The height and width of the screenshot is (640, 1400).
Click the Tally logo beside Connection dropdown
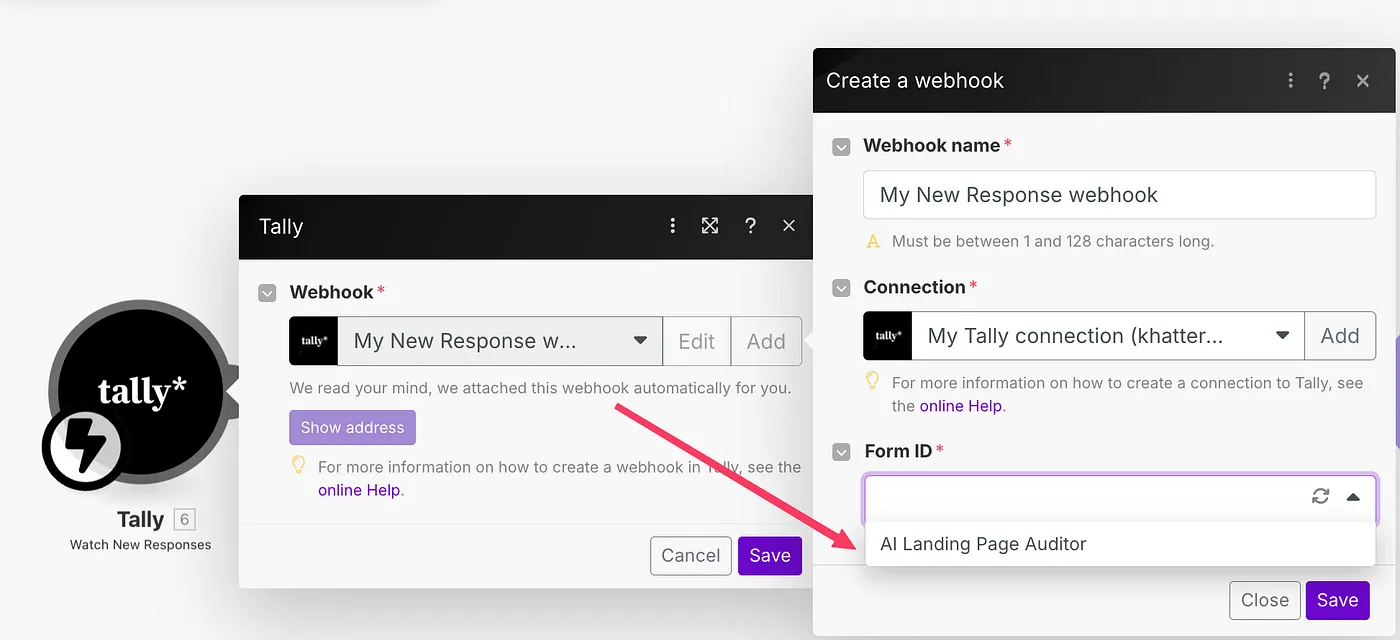pyautogui.click(x=888, y=336)
